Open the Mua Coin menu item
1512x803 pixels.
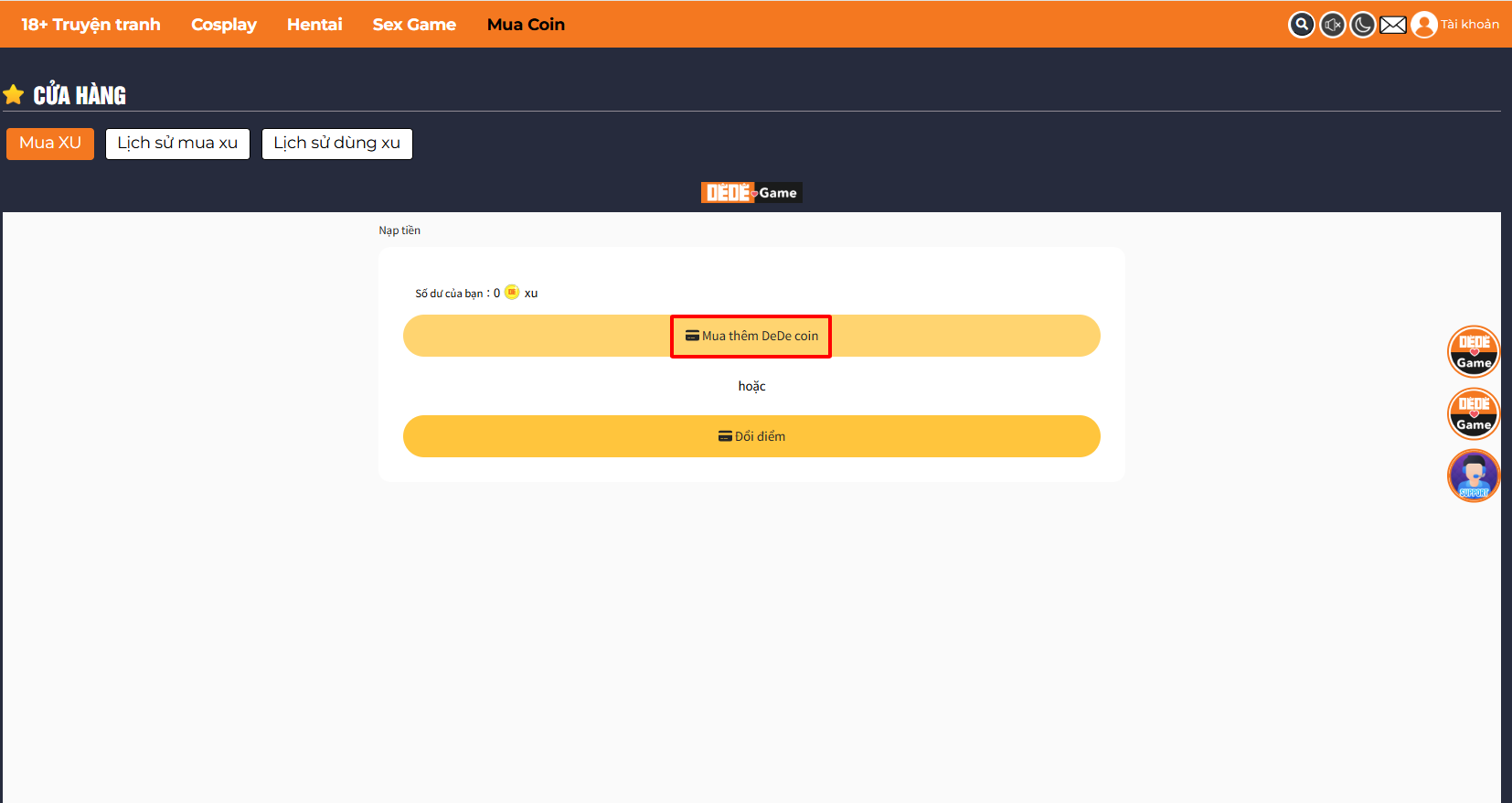coord(526,25)
